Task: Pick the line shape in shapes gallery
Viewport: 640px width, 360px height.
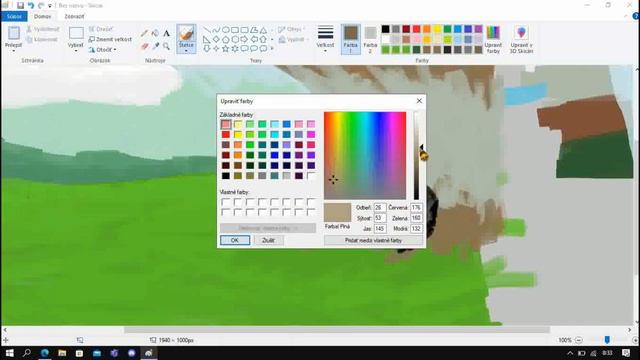Action: 207,30
